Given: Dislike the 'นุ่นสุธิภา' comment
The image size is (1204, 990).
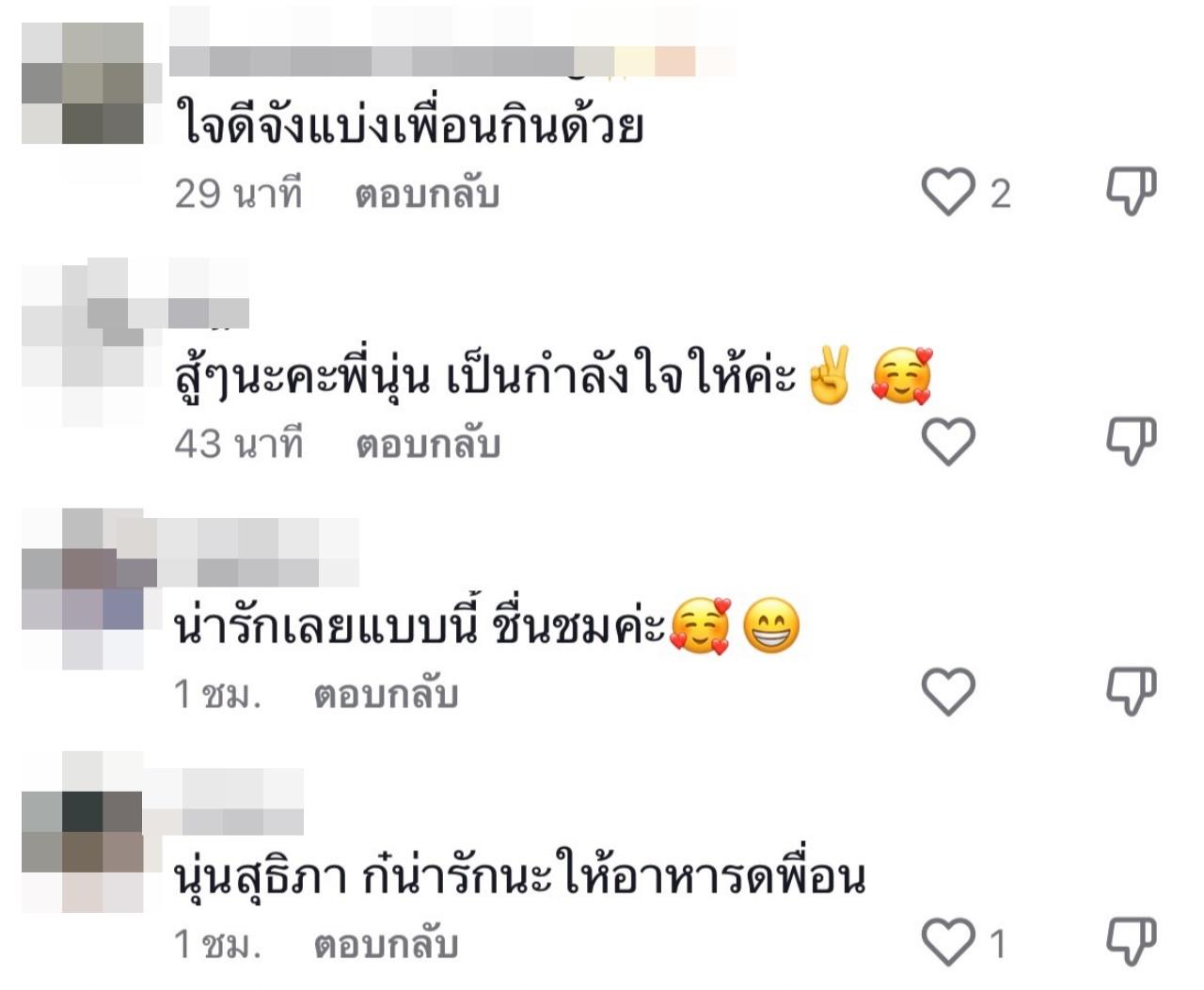Looking at the screenshot, I should click(1131, 942).
